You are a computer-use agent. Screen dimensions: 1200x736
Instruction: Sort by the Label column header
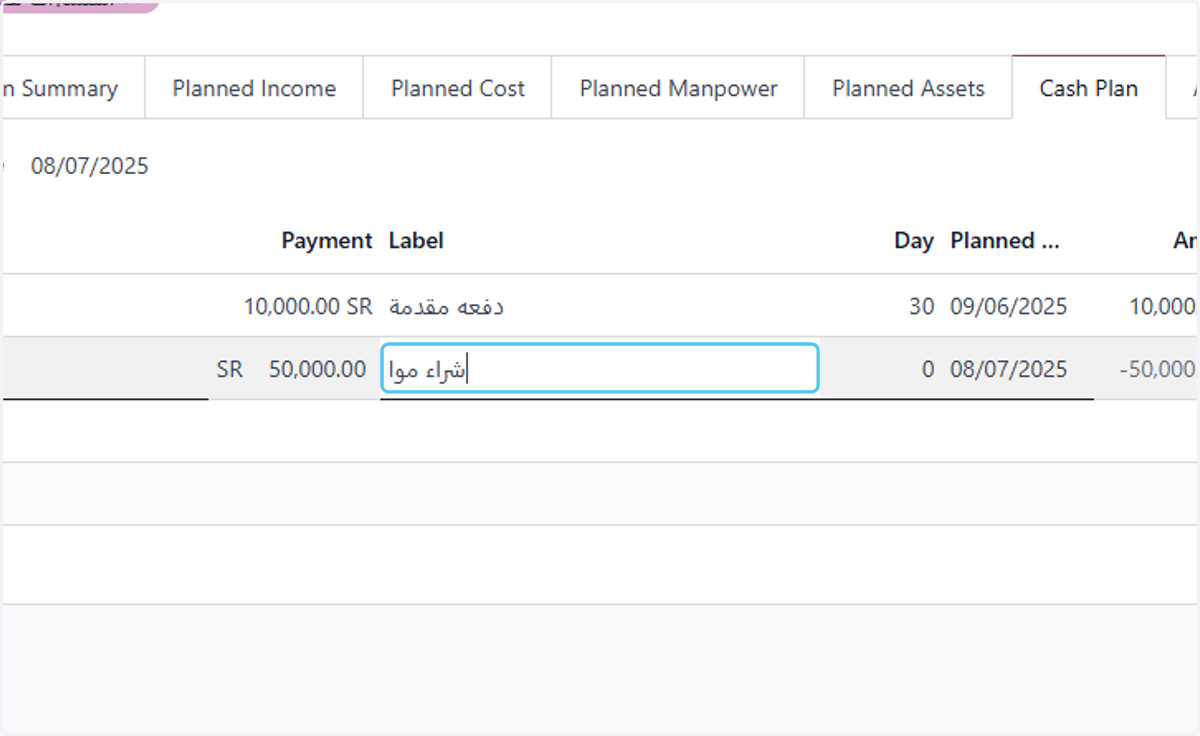[x=416, y=241]
